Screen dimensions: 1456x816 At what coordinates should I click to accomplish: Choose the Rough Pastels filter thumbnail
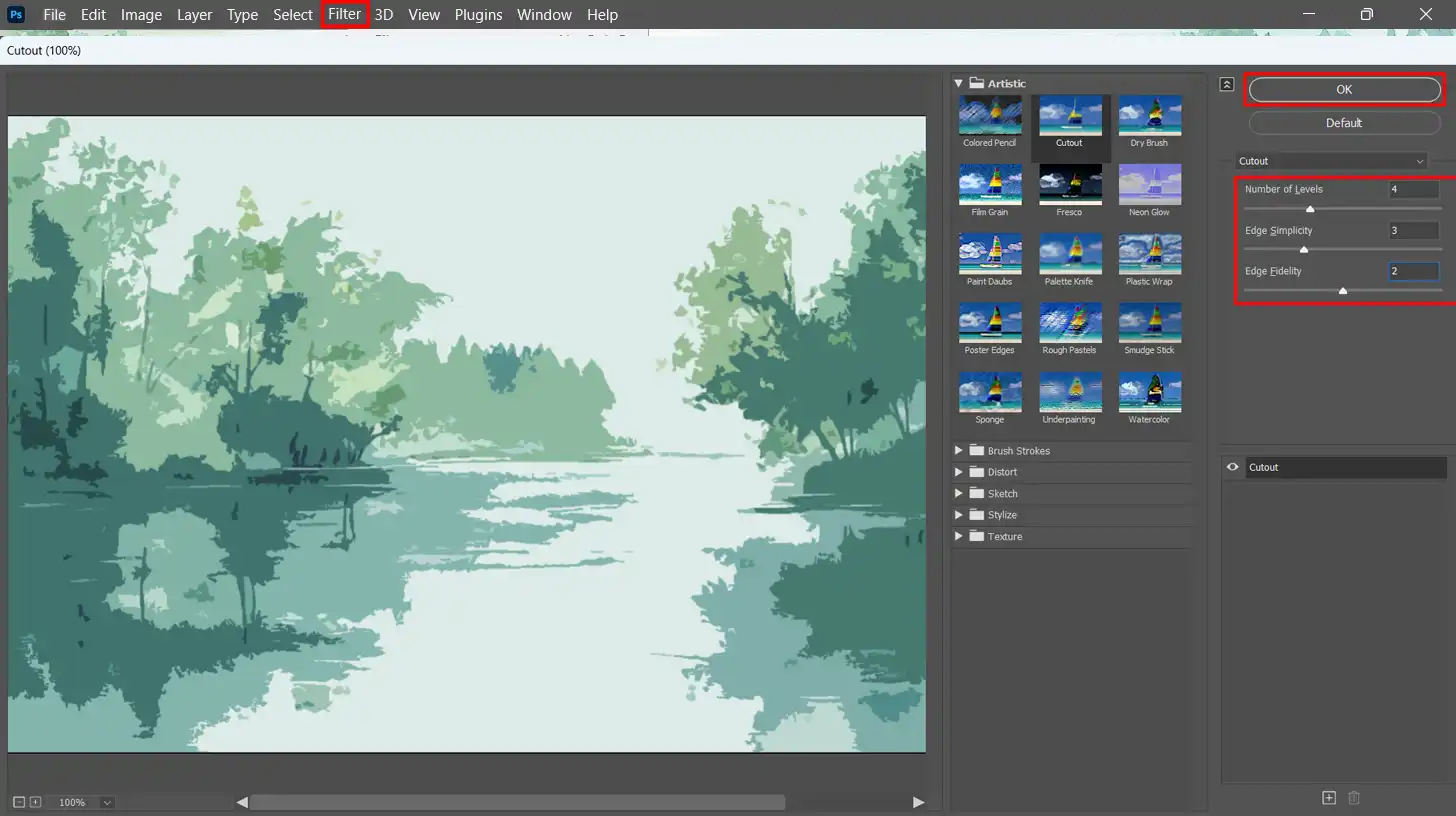coord(1069,322)
